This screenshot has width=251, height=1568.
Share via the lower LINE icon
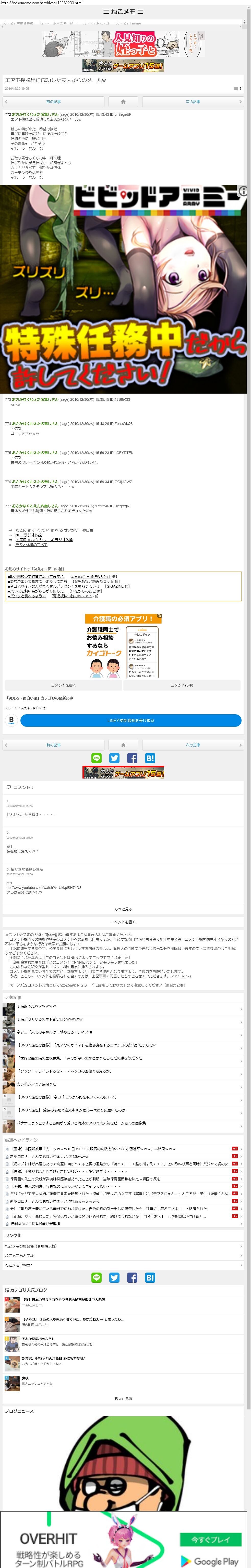(96, 1278)
